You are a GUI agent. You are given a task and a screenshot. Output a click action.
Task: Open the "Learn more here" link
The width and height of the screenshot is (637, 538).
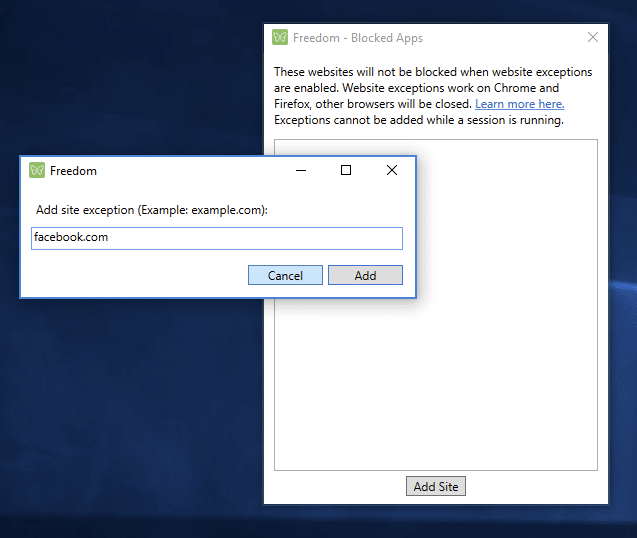tap(519, 104)
